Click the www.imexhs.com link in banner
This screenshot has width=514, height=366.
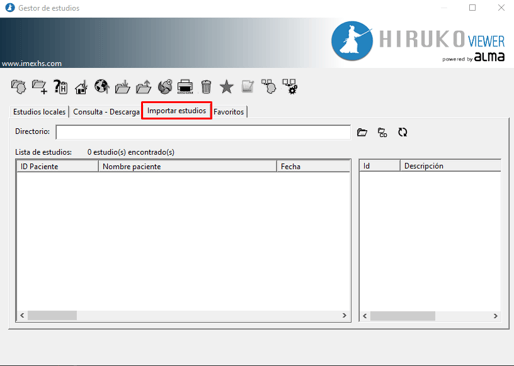pyautogui.click(x=32, y=63)
